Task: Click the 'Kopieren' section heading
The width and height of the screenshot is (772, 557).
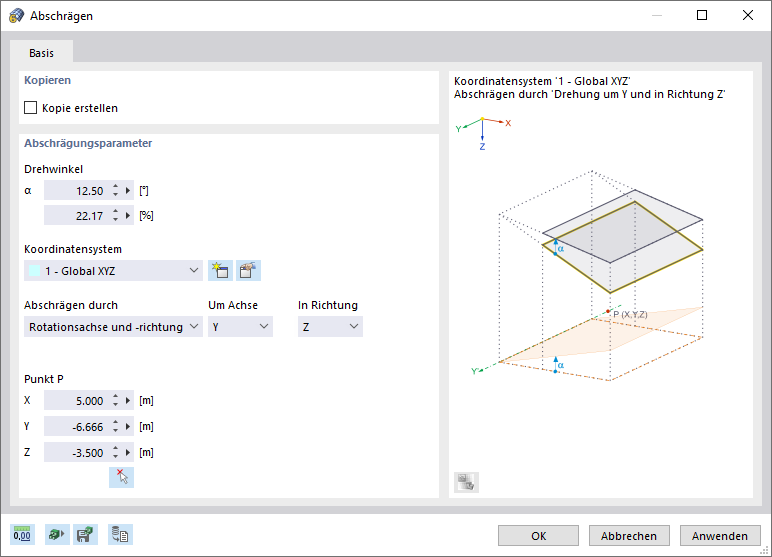Action: pos(47,80)
